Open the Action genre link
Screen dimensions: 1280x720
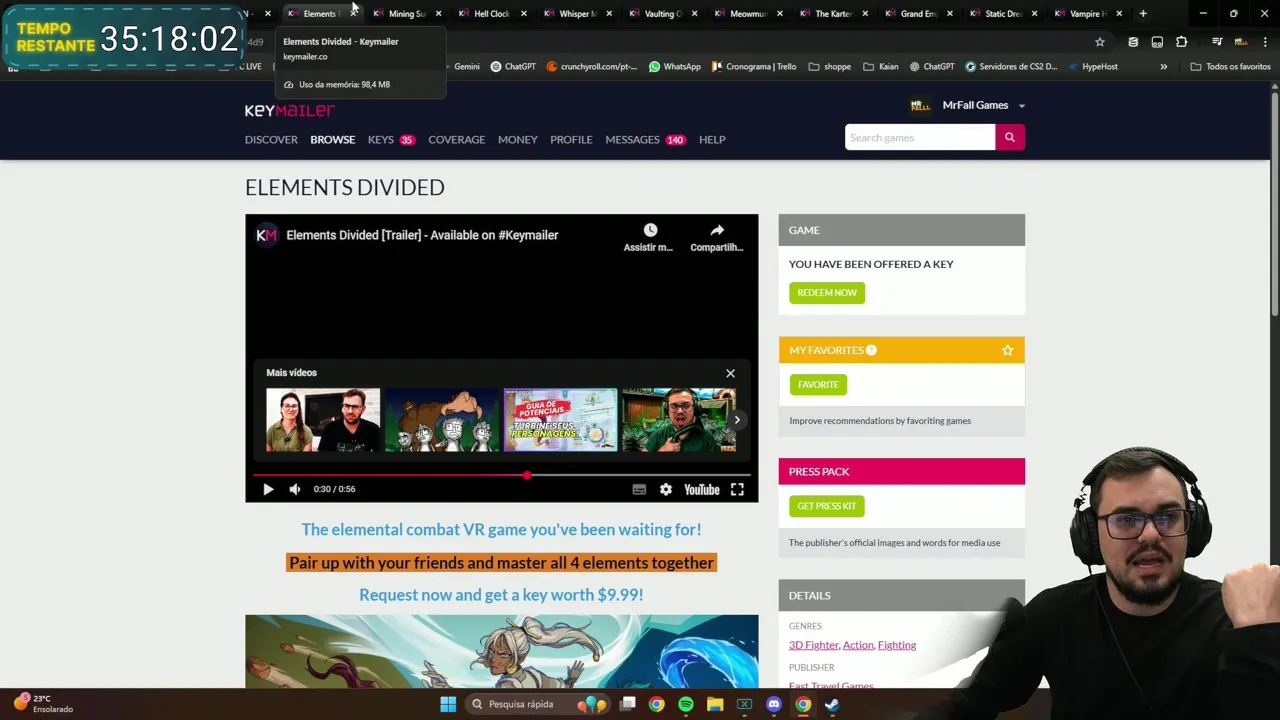pyautogui.click(x=858, y=645)
